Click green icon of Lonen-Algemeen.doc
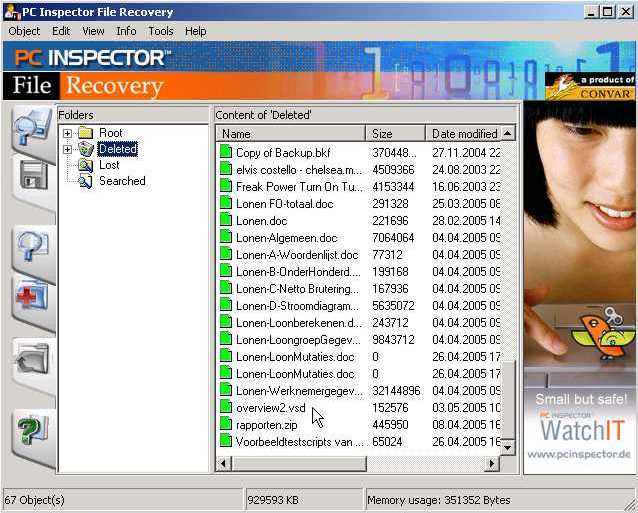 point(226,238)
